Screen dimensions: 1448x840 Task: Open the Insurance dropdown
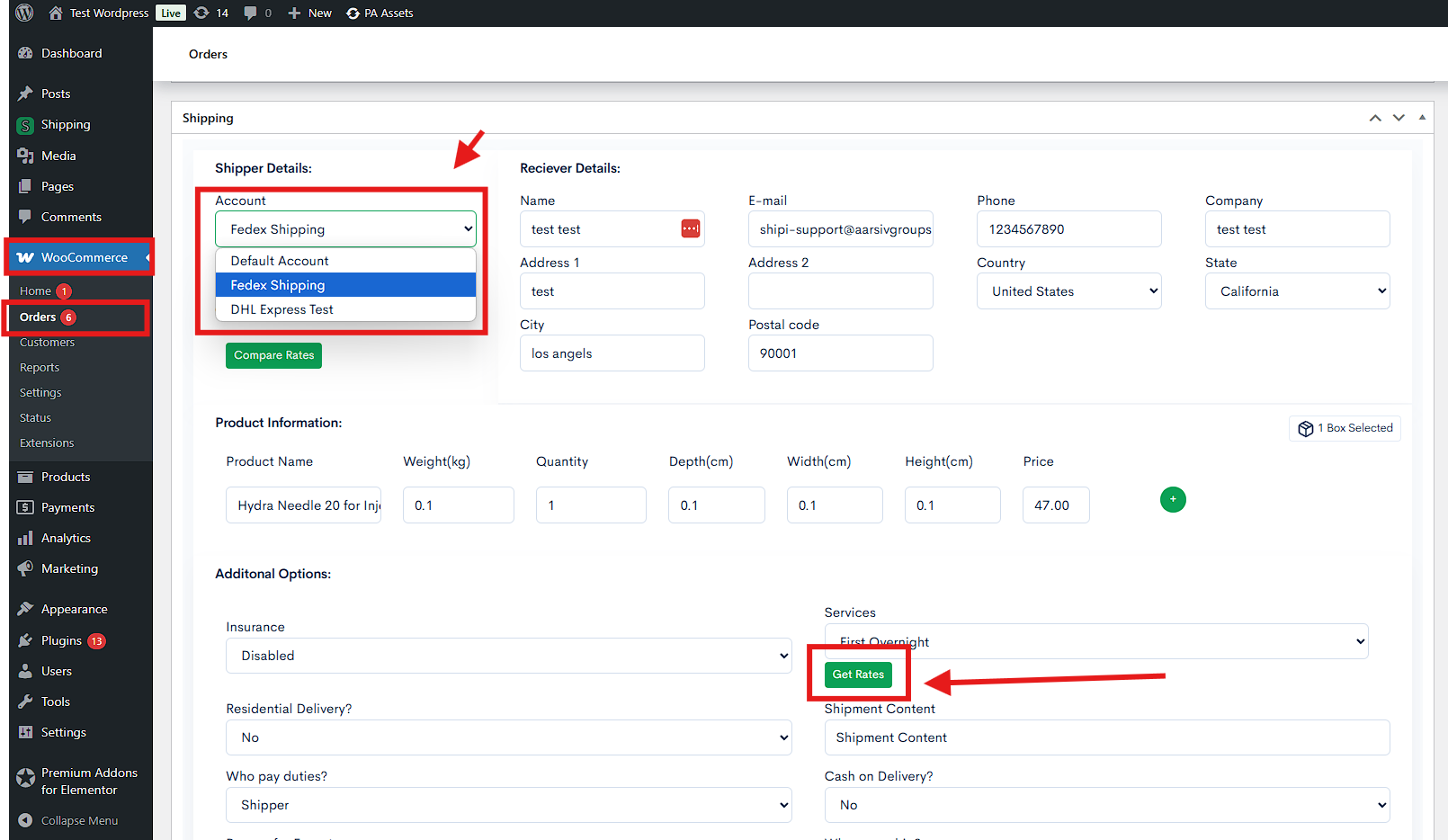pos(508,655)
